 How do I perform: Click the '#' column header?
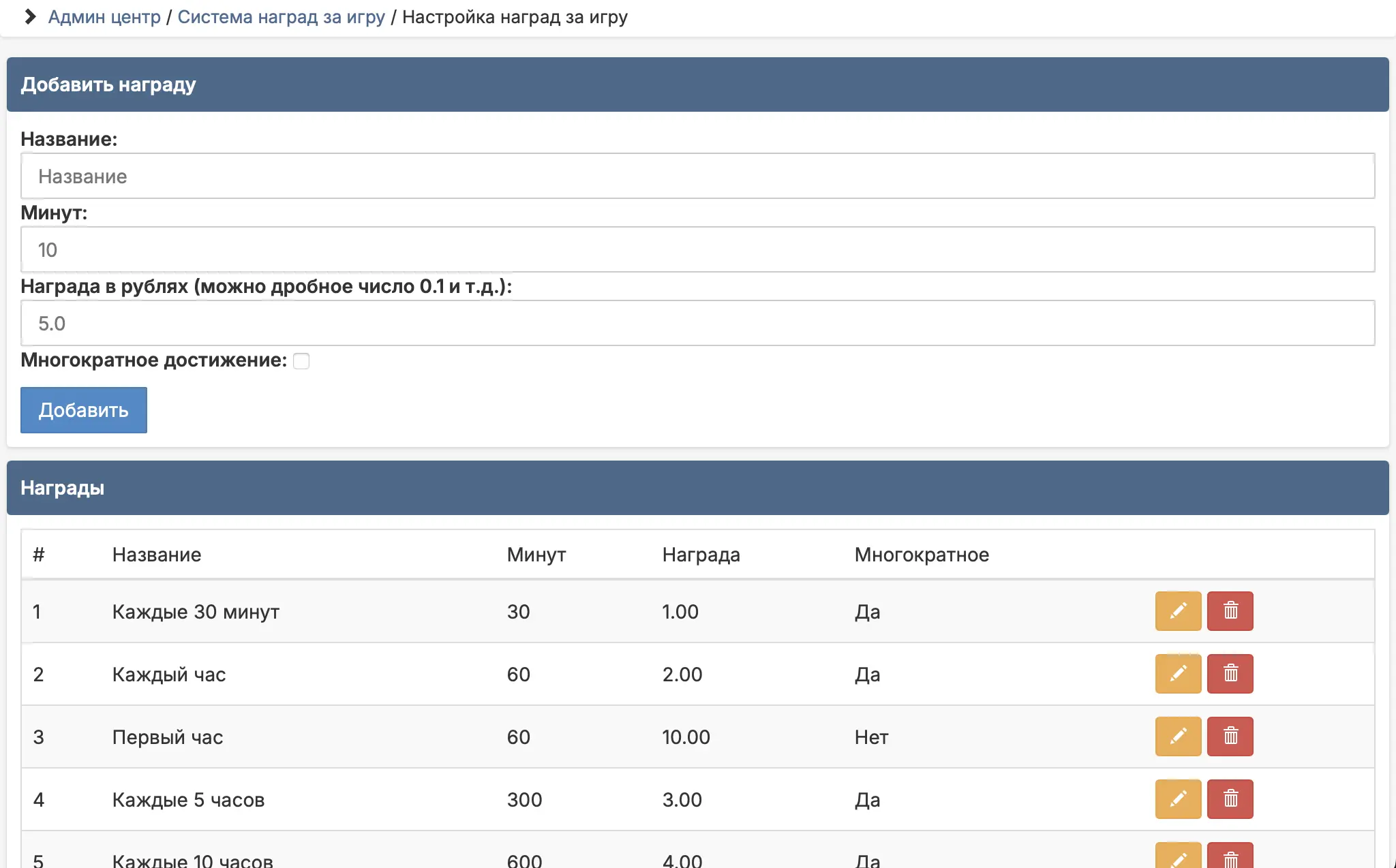pyautogui.click(x=39, y=555)
